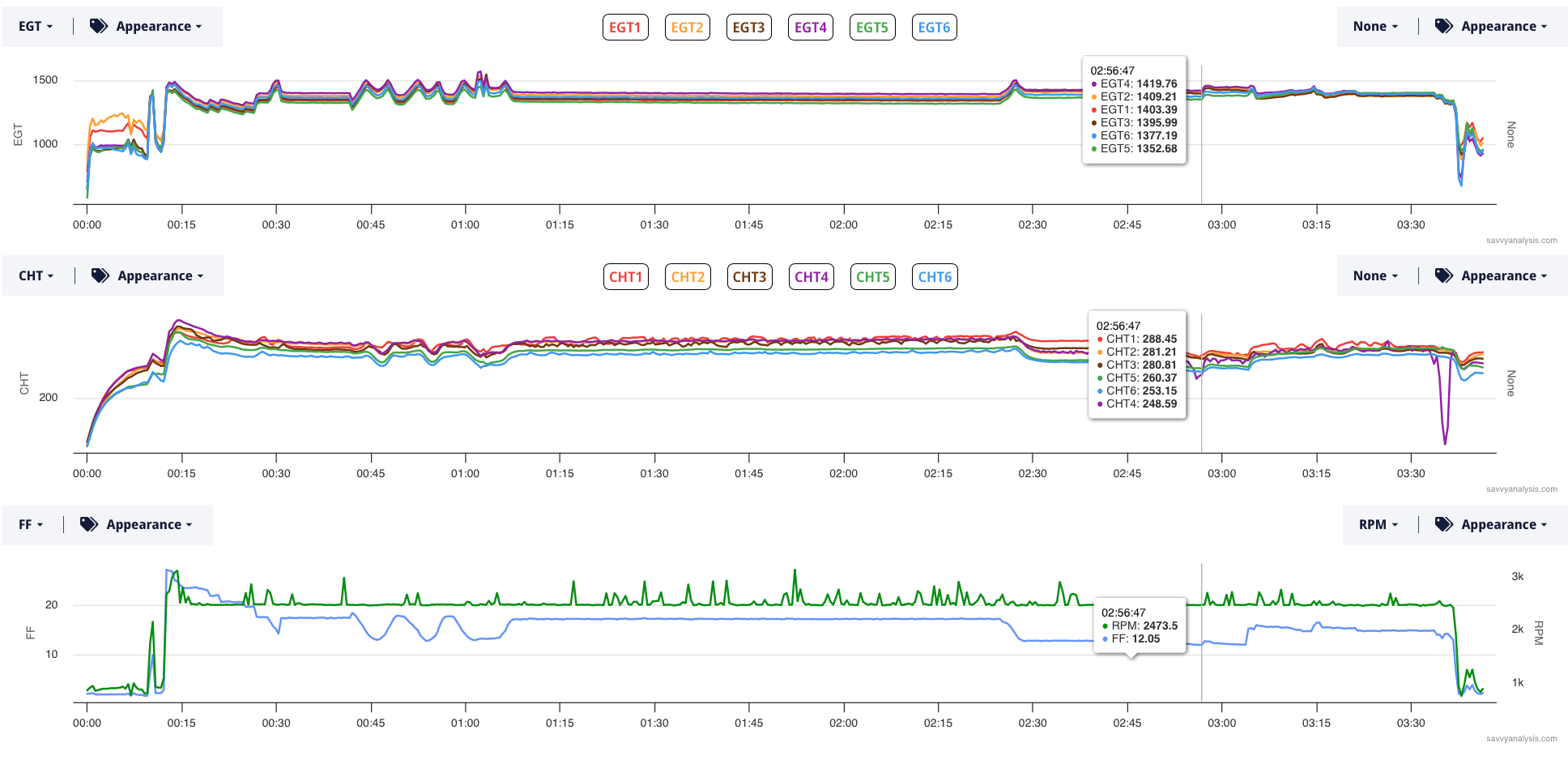Toggle the CHT2 series visibility
Screen dimensions: 1568x764
coord(688,277)
